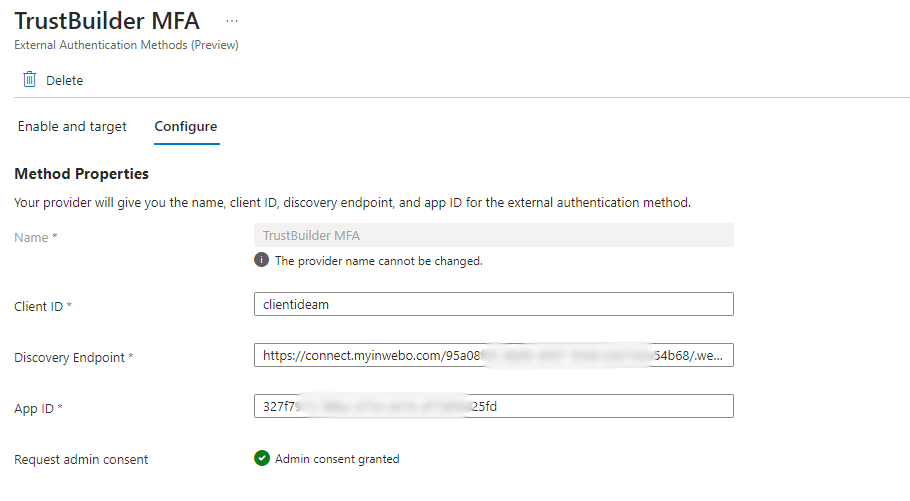Open the ellipsis more options menu beside title
The height and width of the screenshot is (501, 910).
tap(232, 20)
